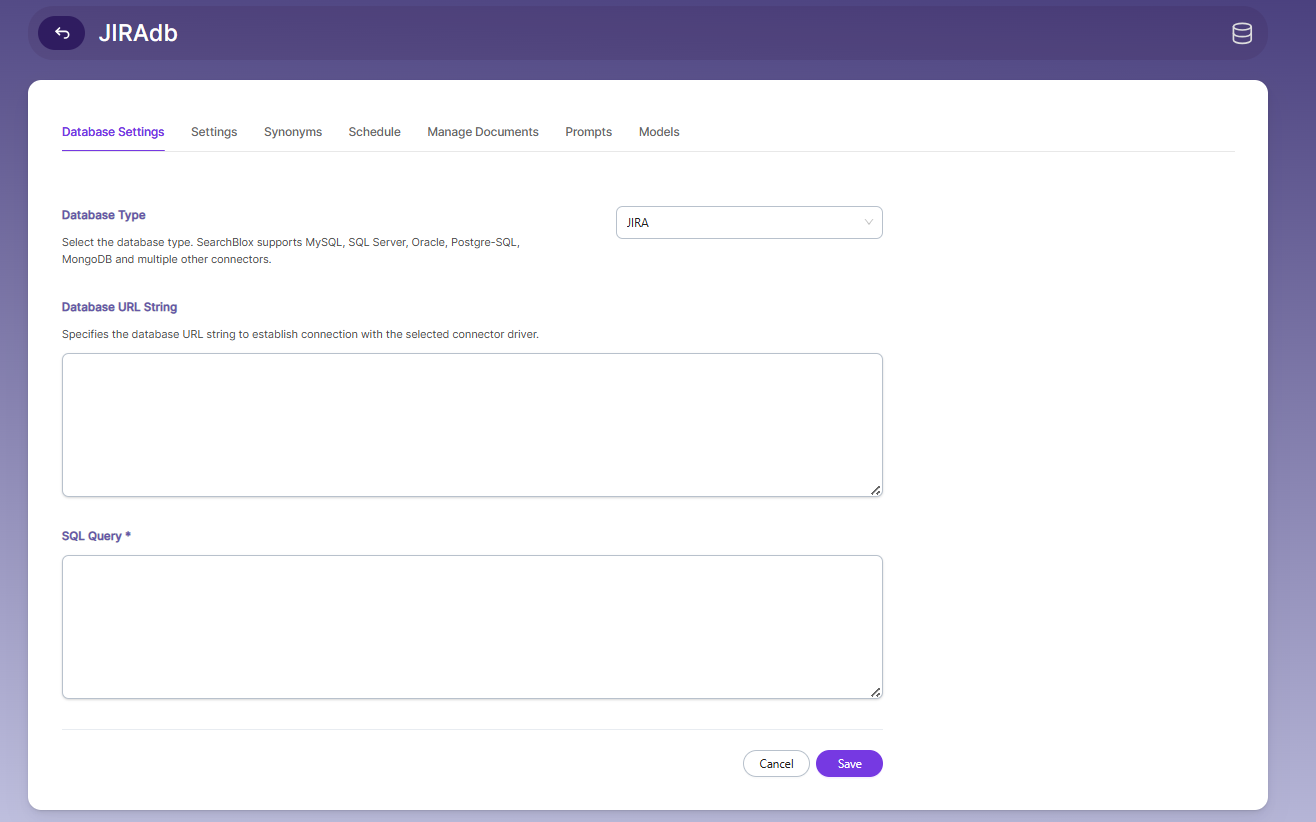The height and width of the screenshot is (822, 1316).
Task: Click the SQL Query * label
Action: click(96, 536)
